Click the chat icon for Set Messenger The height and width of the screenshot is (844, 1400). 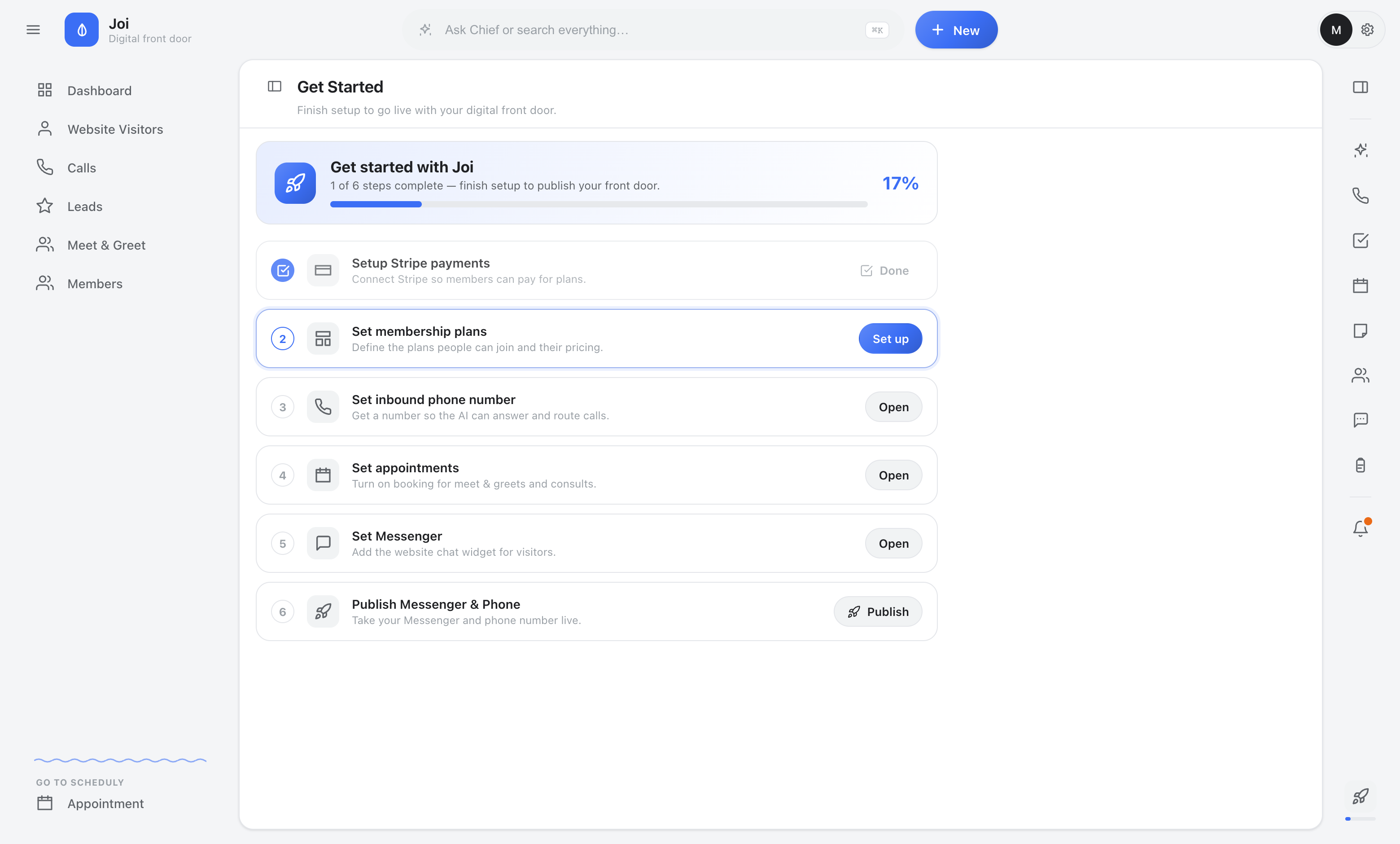point(323,543)
